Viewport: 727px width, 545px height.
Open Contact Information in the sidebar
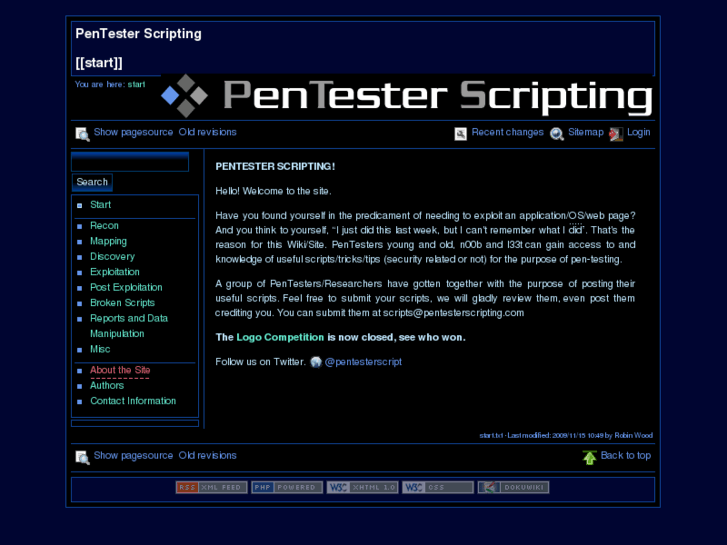tap(133, 401)
